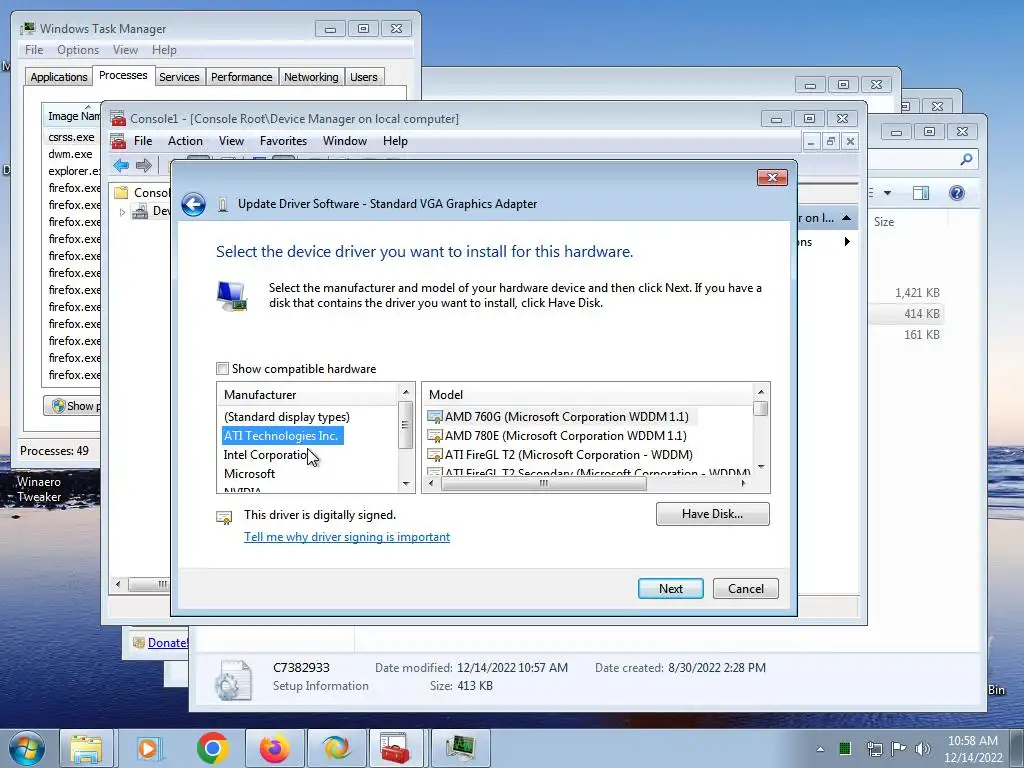
Task: Click the Next button
Action: [671, 588]
